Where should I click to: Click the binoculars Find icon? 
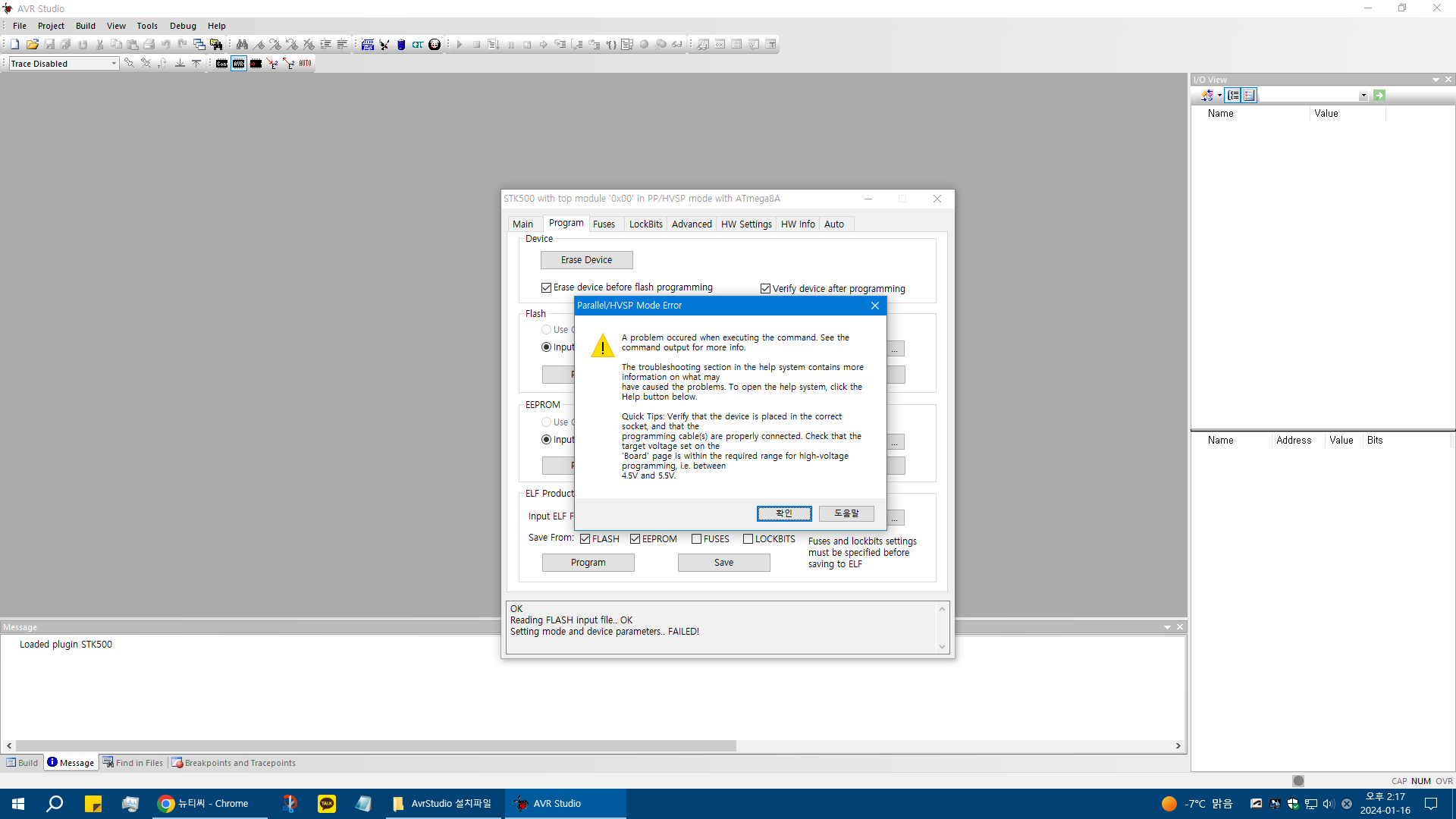point(242,44)
